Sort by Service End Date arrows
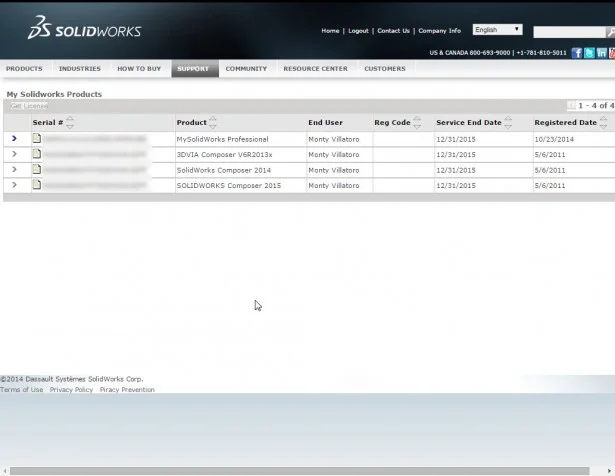 tap(508, 122)
